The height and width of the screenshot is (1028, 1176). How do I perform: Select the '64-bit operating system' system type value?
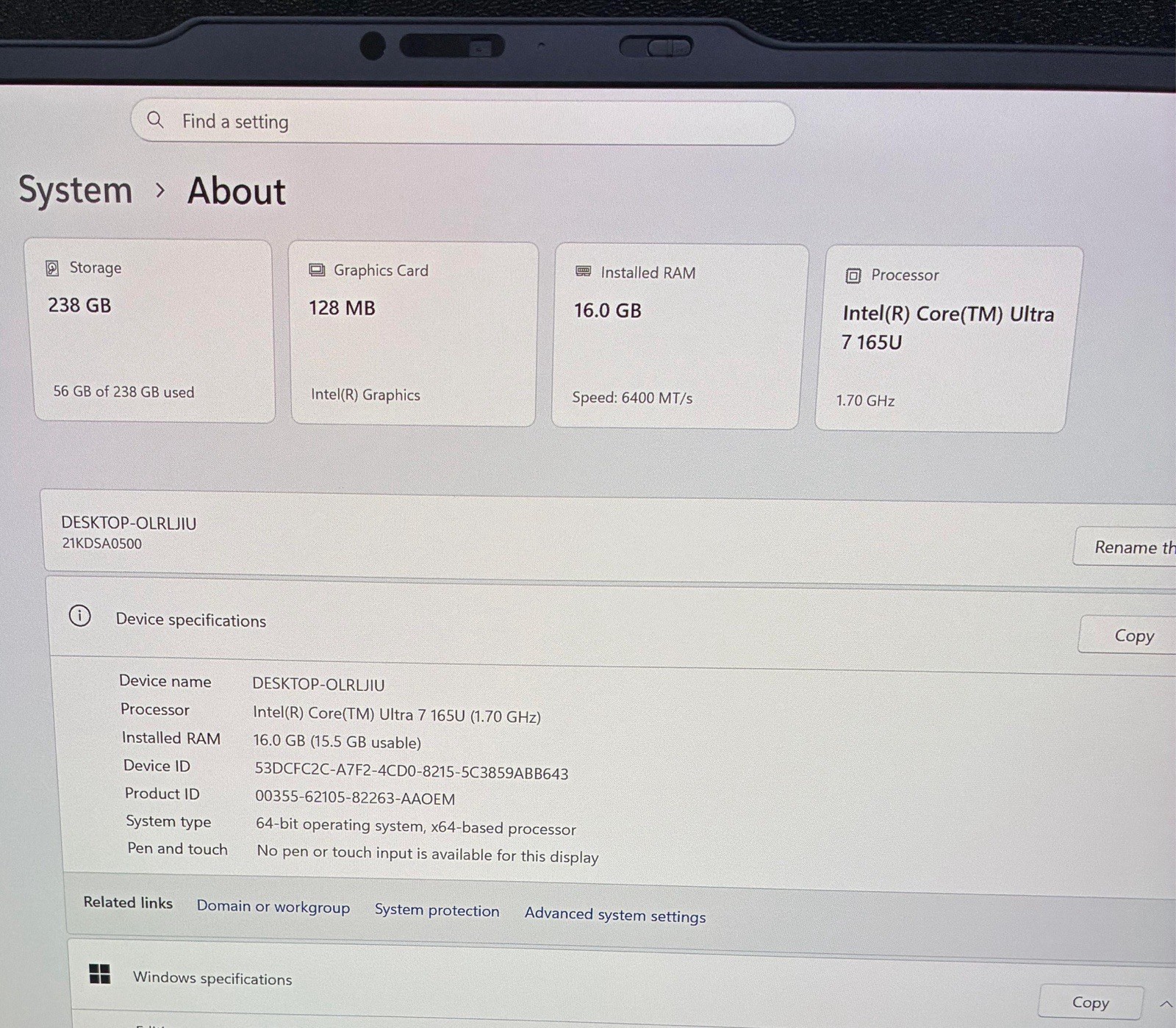(x=415, y=827)
